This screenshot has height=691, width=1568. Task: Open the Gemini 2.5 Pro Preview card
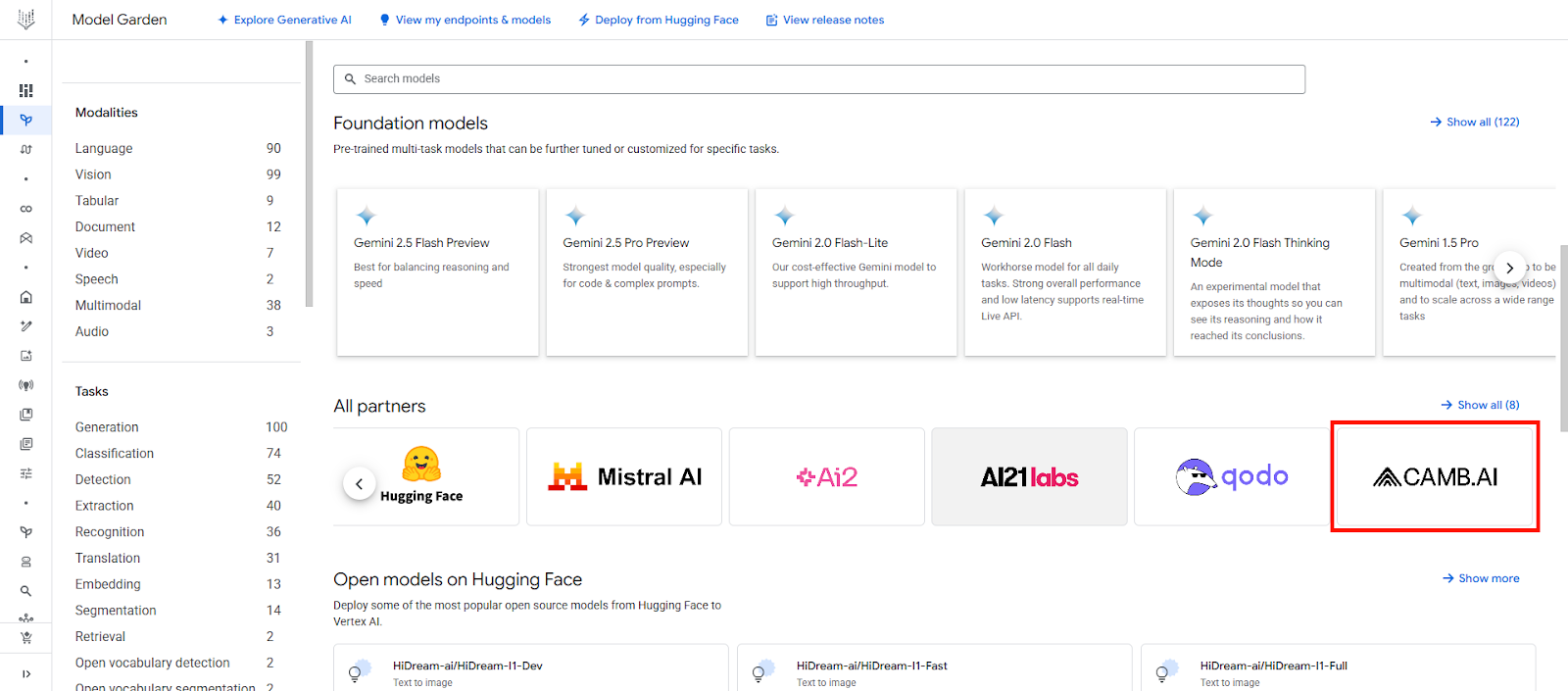(x=647, y=271)
